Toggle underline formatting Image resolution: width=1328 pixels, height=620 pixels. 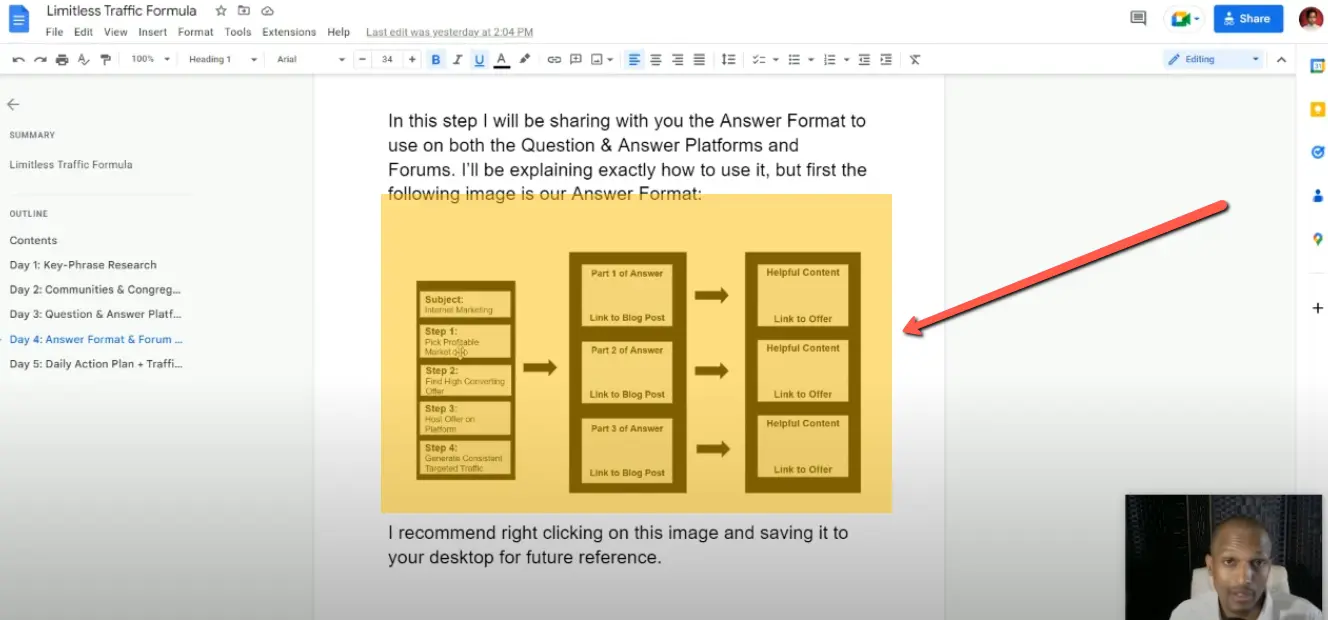(479, 59)
